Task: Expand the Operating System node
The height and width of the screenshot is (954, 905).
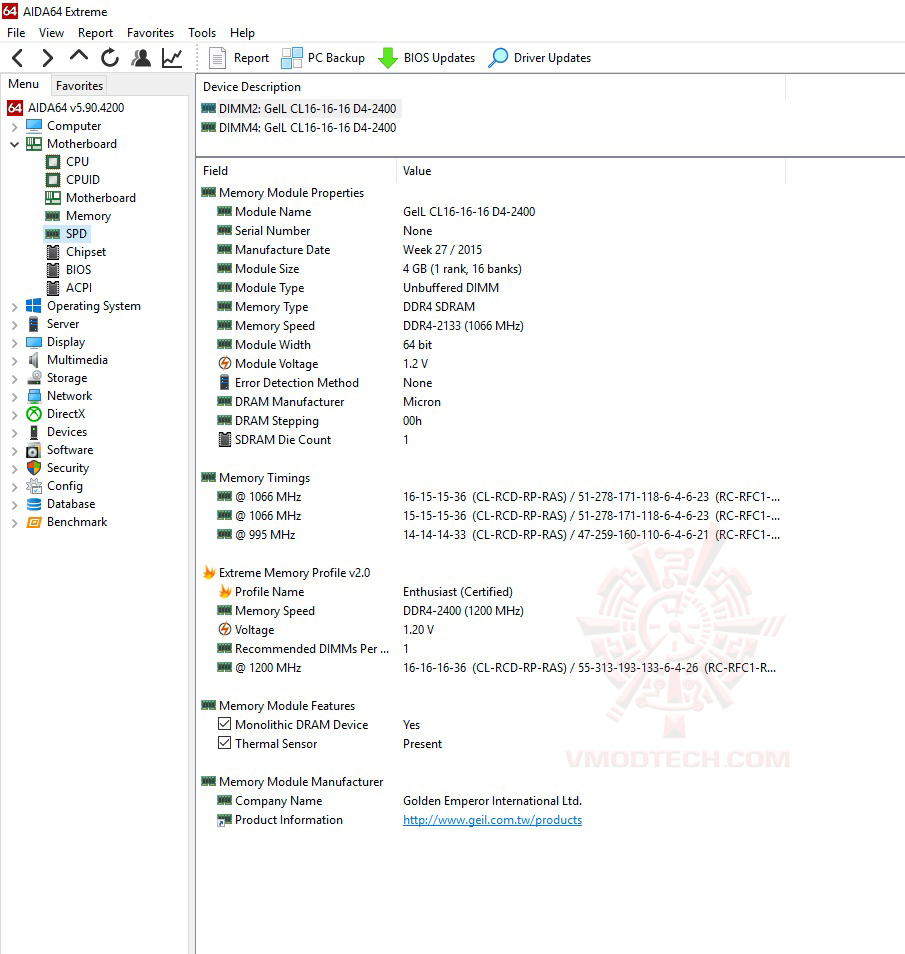Action: point(15,307)
